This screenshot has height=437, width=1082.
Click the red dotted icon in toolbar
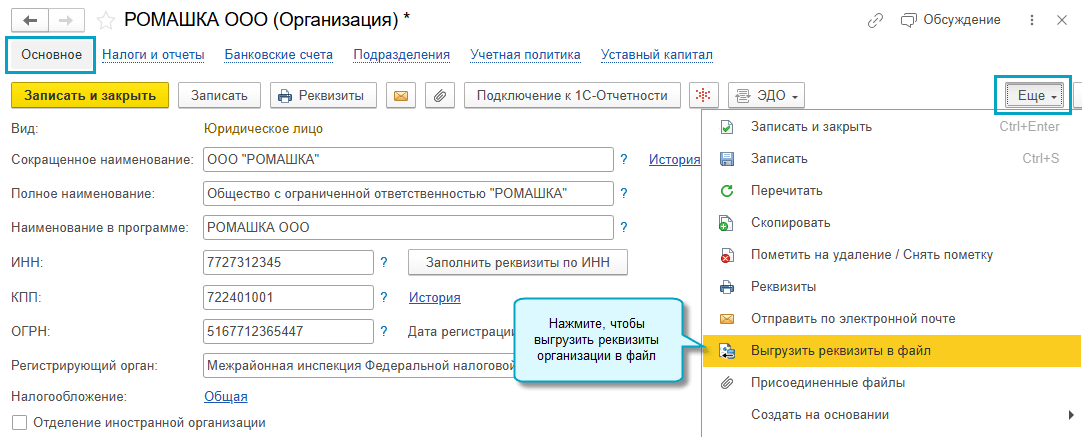705,96
